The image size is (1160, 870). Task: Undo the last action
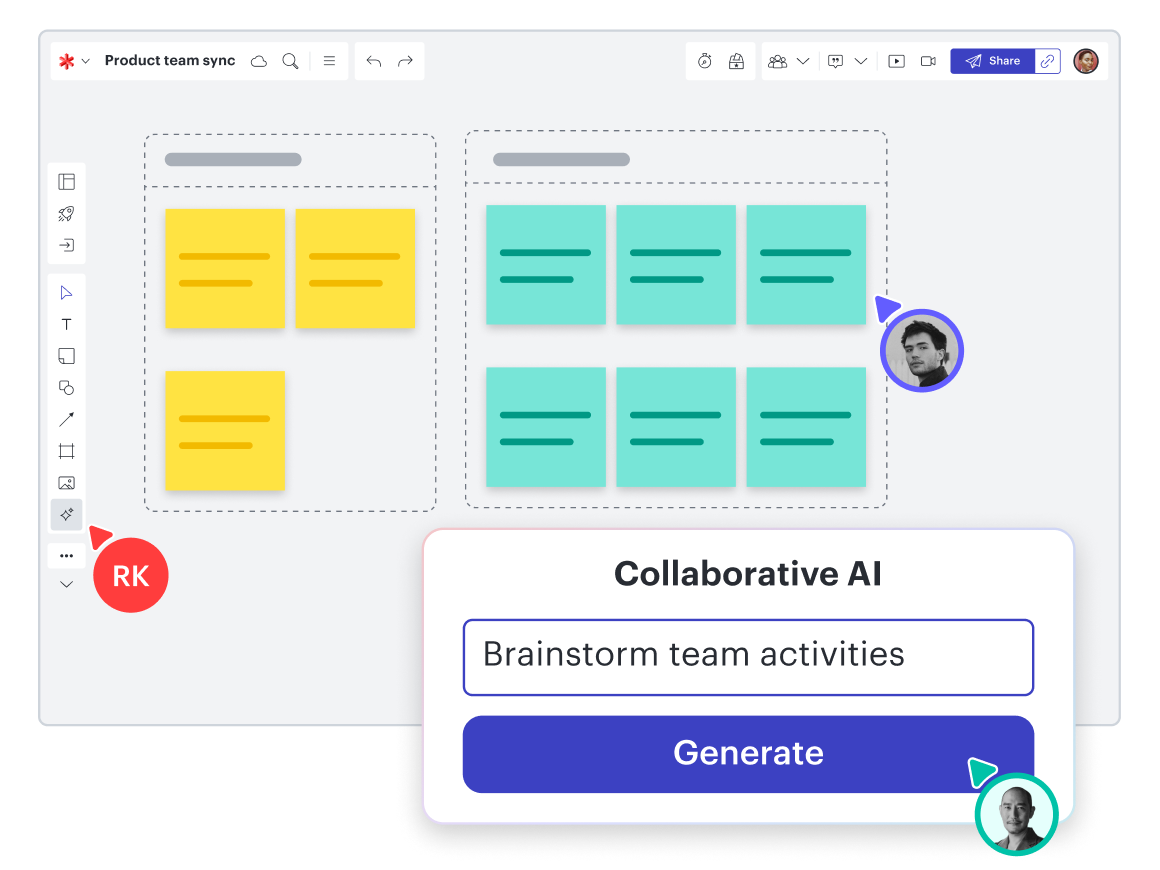374,61
